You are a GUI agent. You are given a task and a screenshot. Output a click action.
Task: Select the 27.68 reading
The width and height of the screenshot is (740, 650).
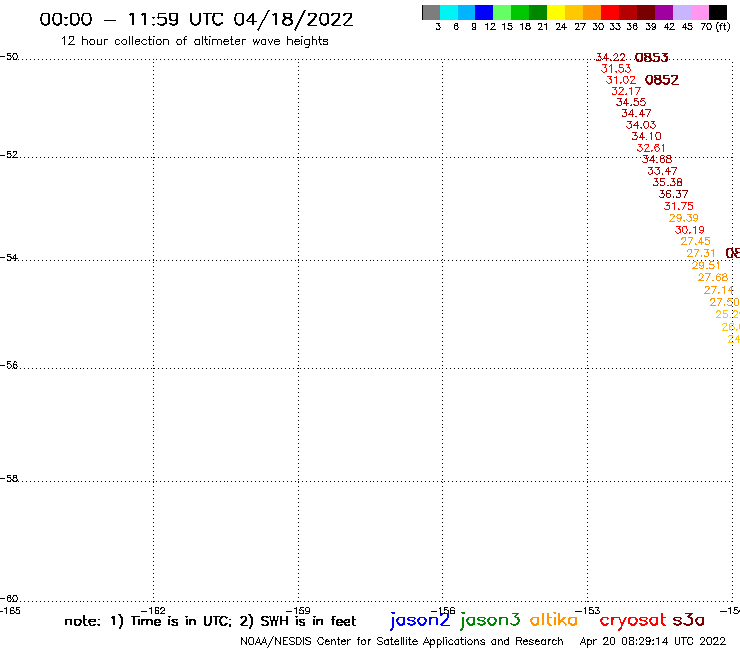point(713,278)
